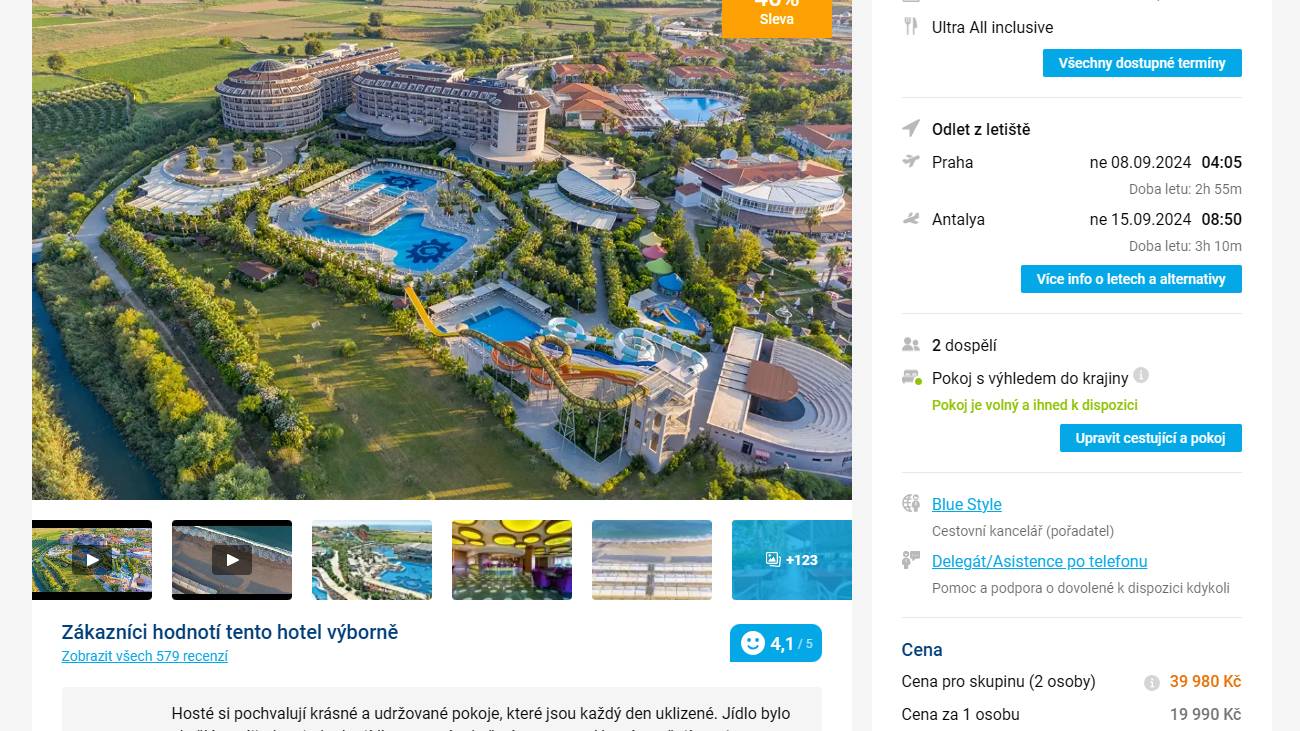Screen dimensions: 1300x731
Task: Click Upravit cestující a pokoj button
Action: click(1151, 438)
